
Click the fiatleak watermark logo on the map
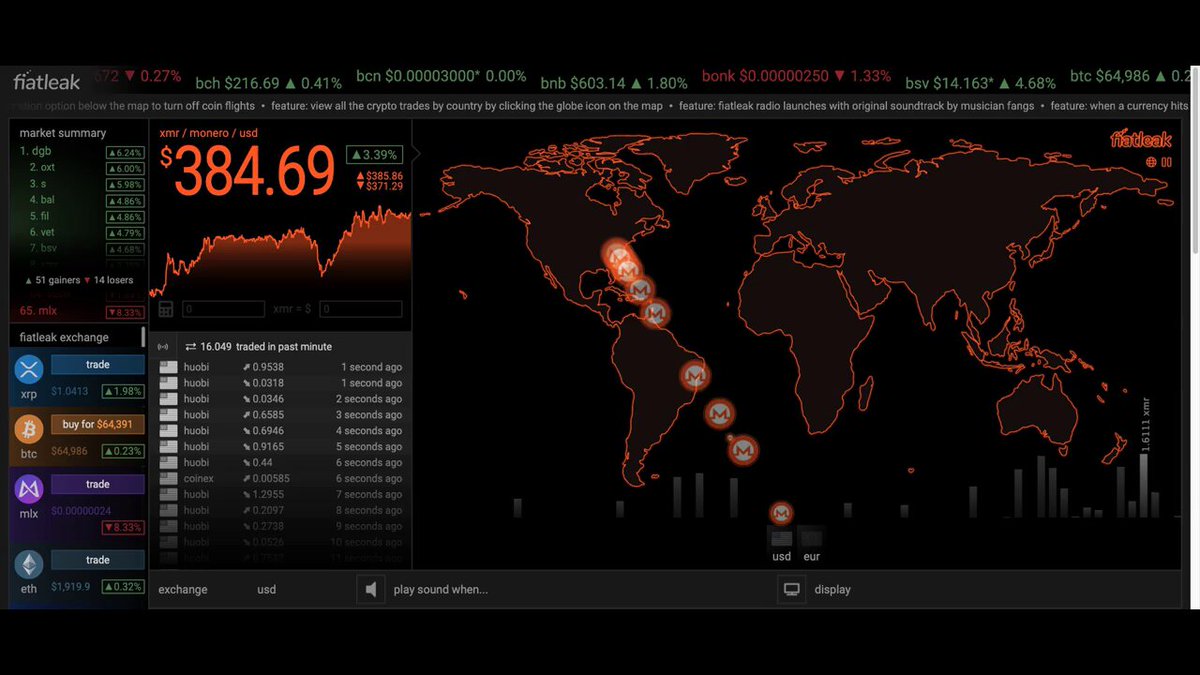pyautogui.click(x=1141, y=140)
